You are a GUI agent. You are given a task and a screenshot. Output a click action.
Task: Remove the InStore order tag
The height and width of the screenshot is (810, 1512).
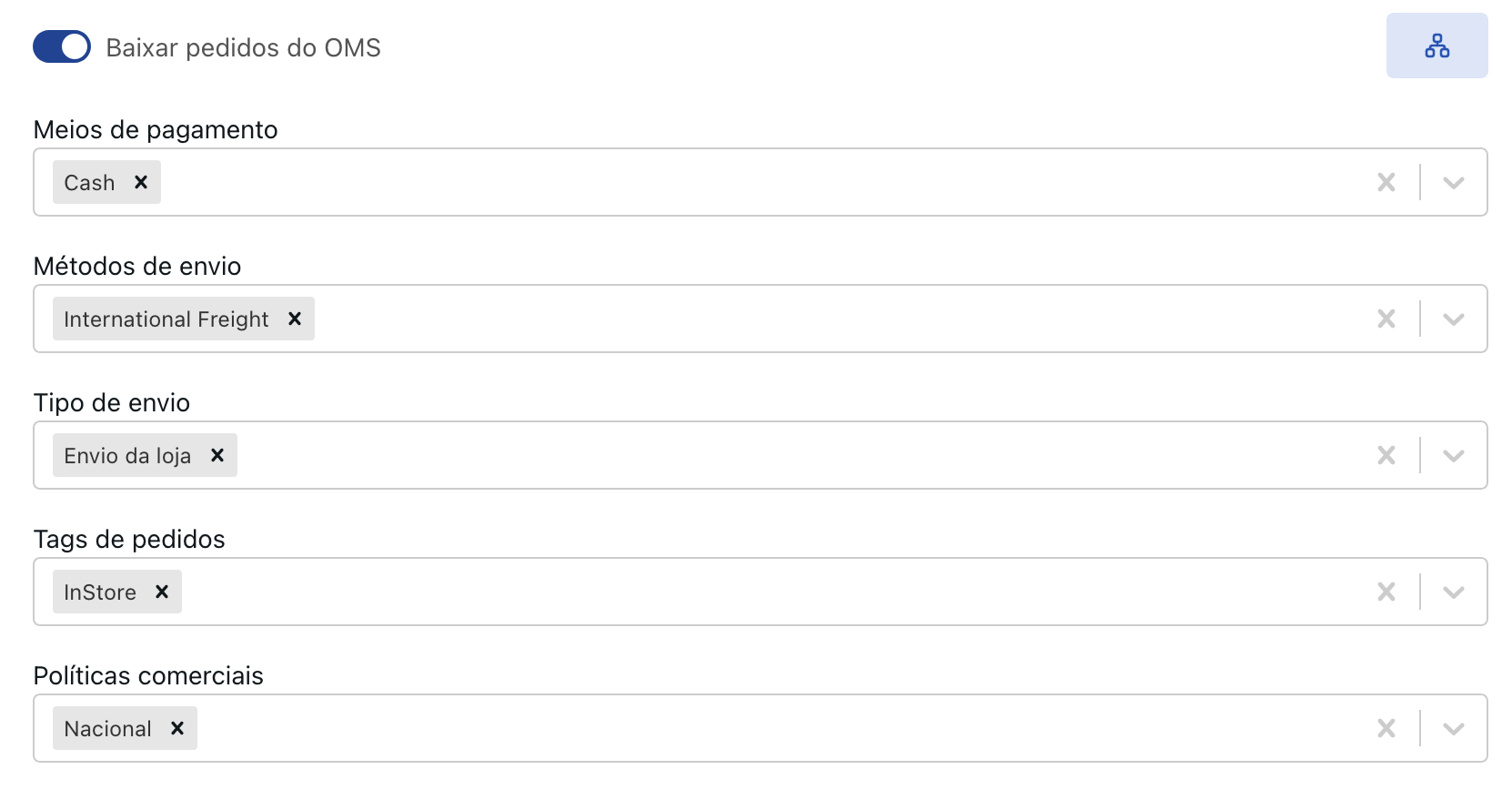pos(162,592)
